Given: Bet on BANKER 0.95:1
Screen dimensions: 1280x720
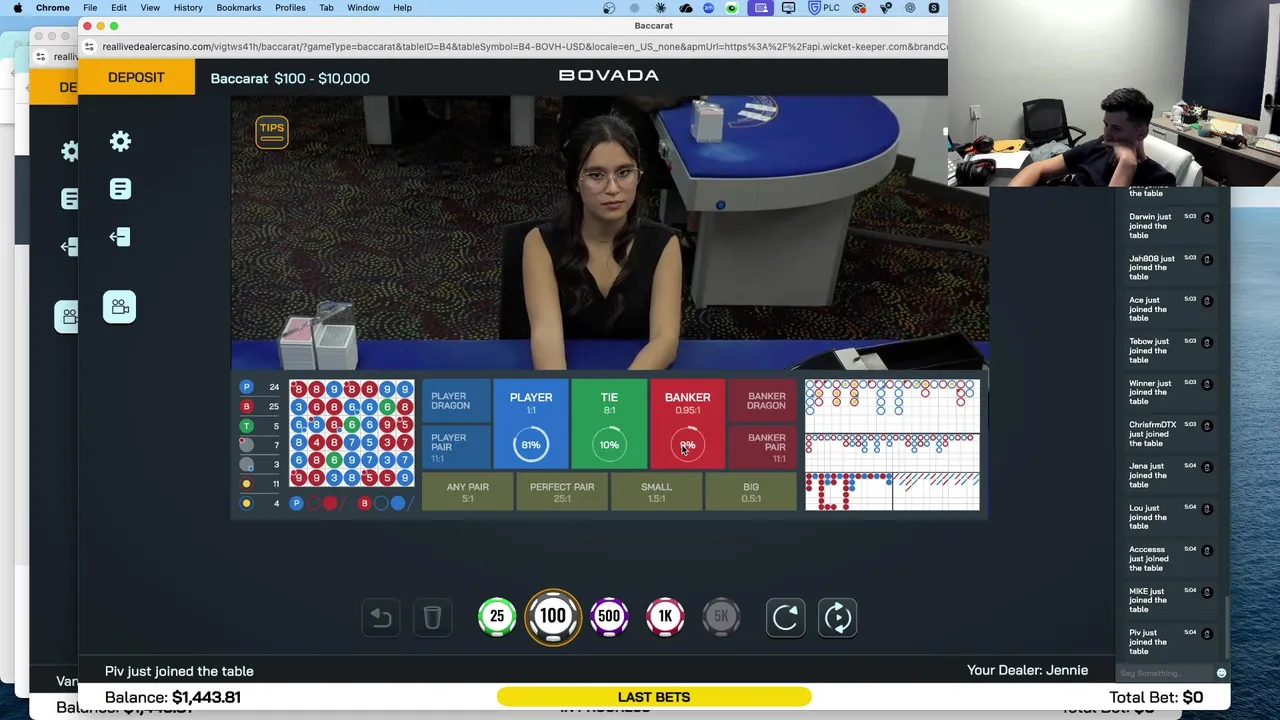Looking at the screenshot, I should pos(687,423).
